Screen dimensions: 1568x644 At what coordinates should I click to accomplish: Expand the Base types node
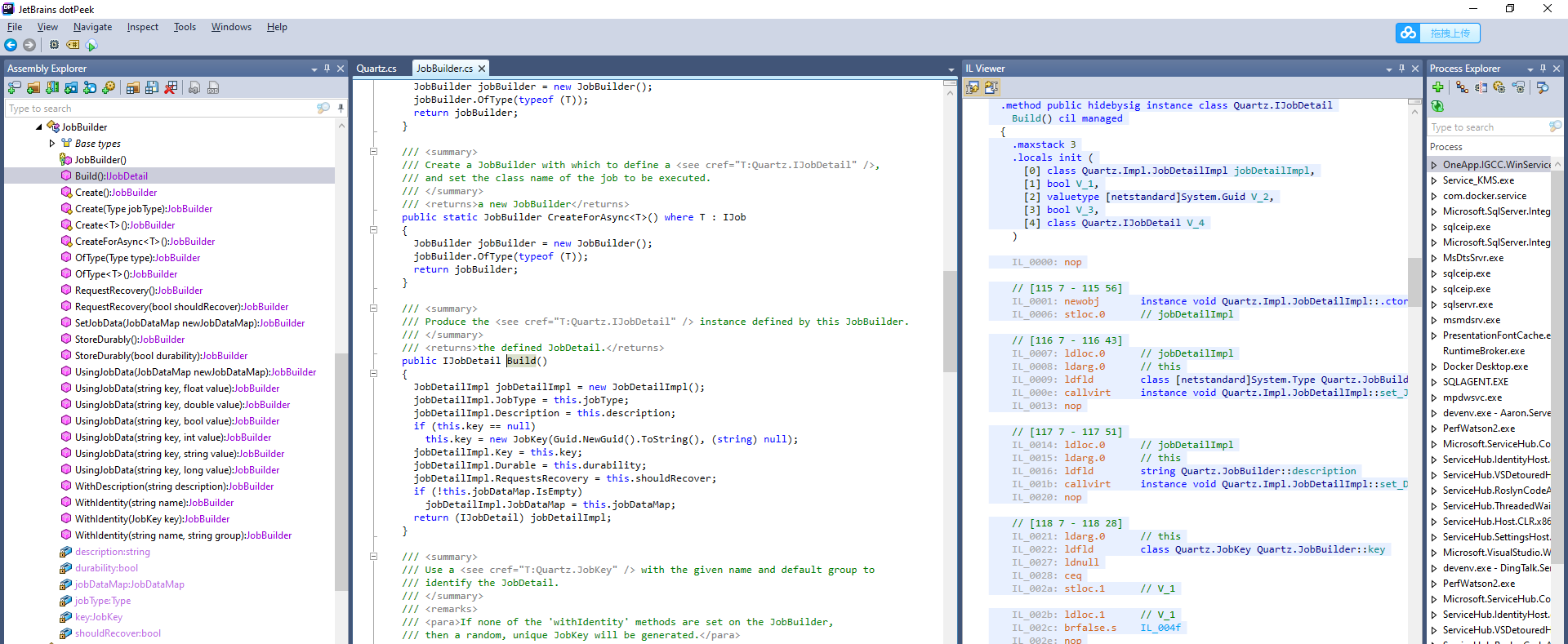pos(52,144)
